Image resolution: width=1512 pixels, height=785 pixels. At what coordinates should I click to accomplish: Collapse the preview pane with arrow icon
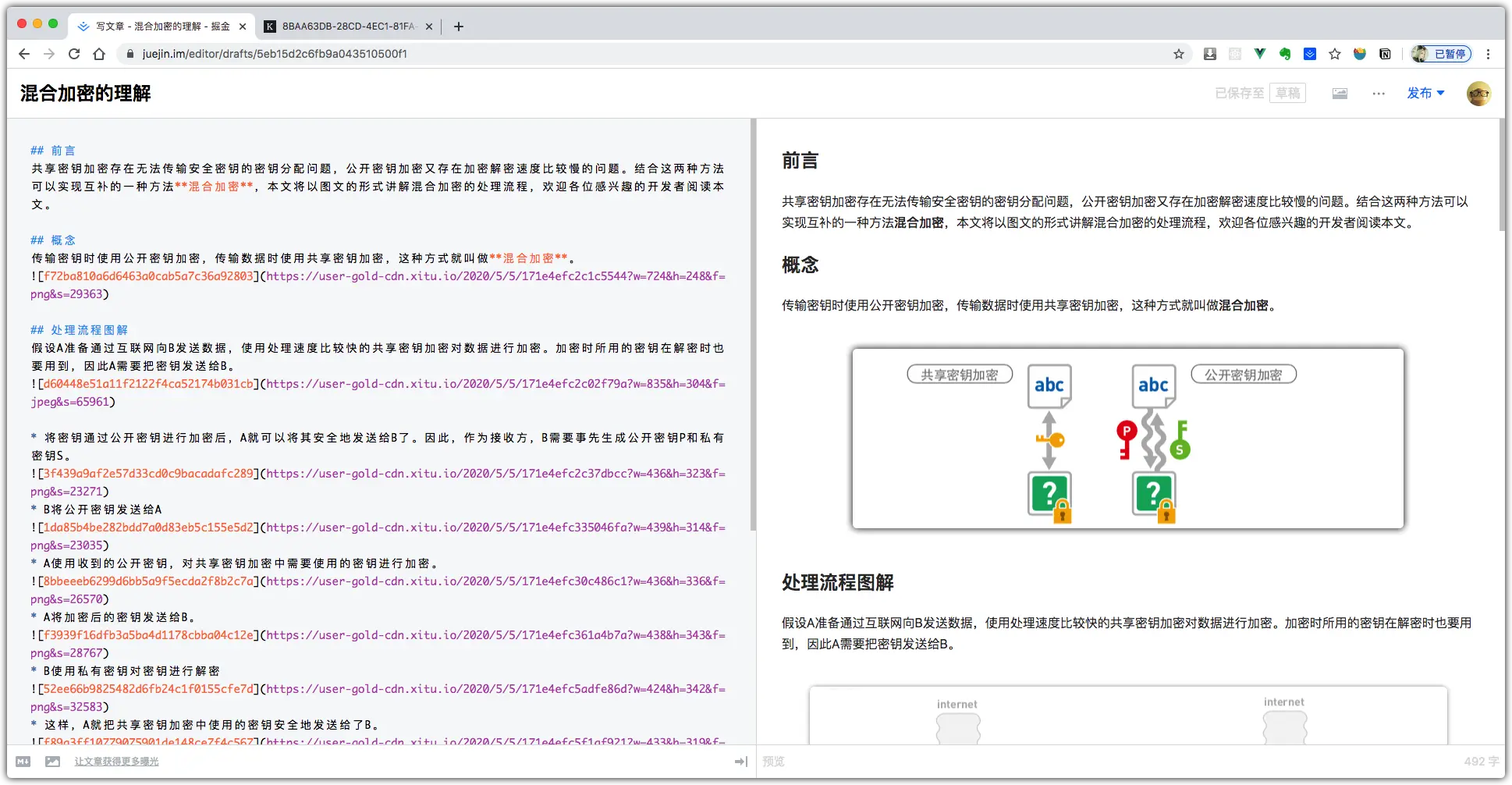[741, 762]
